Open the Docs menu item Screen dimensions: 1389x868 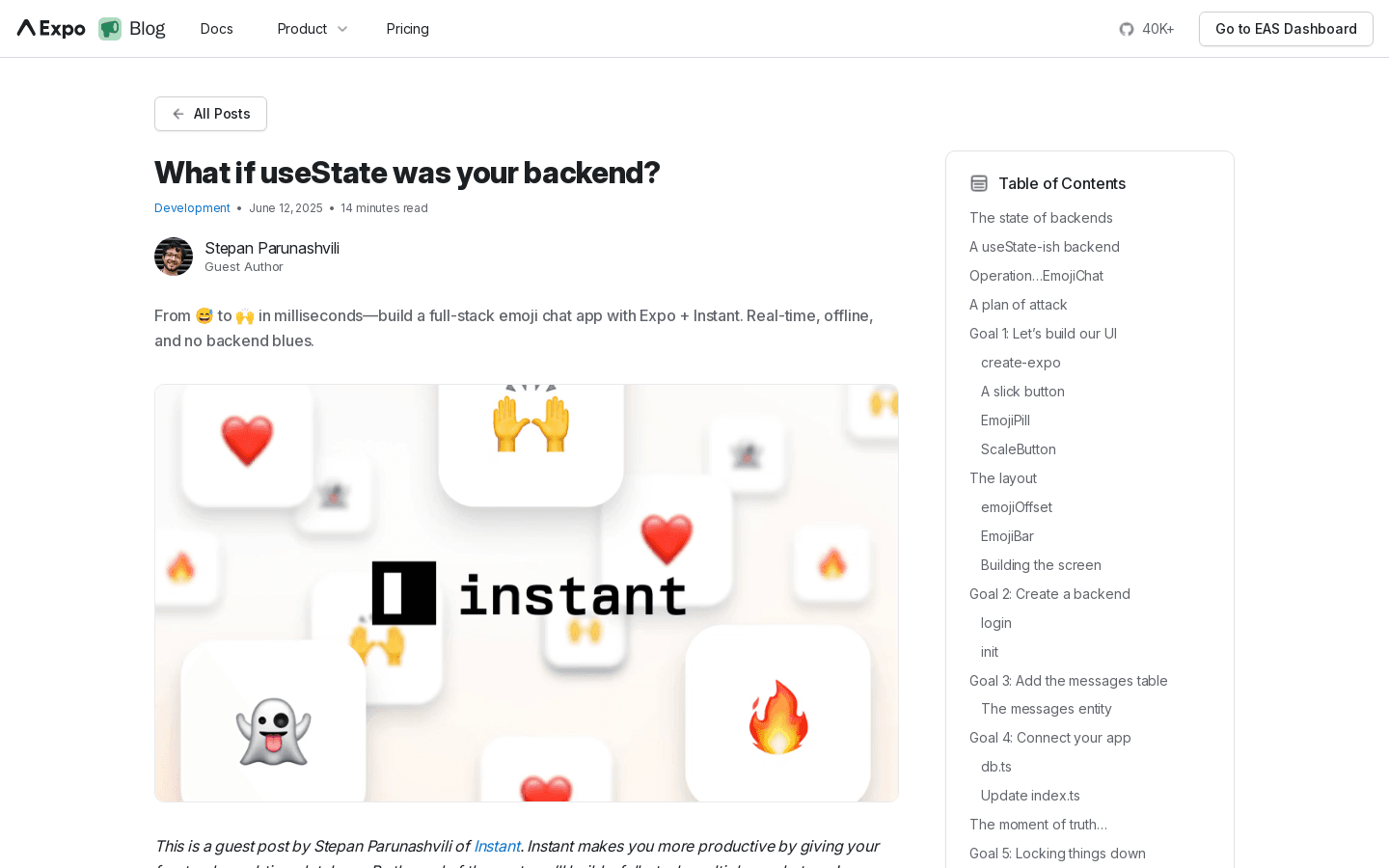[x=217, y=29]
